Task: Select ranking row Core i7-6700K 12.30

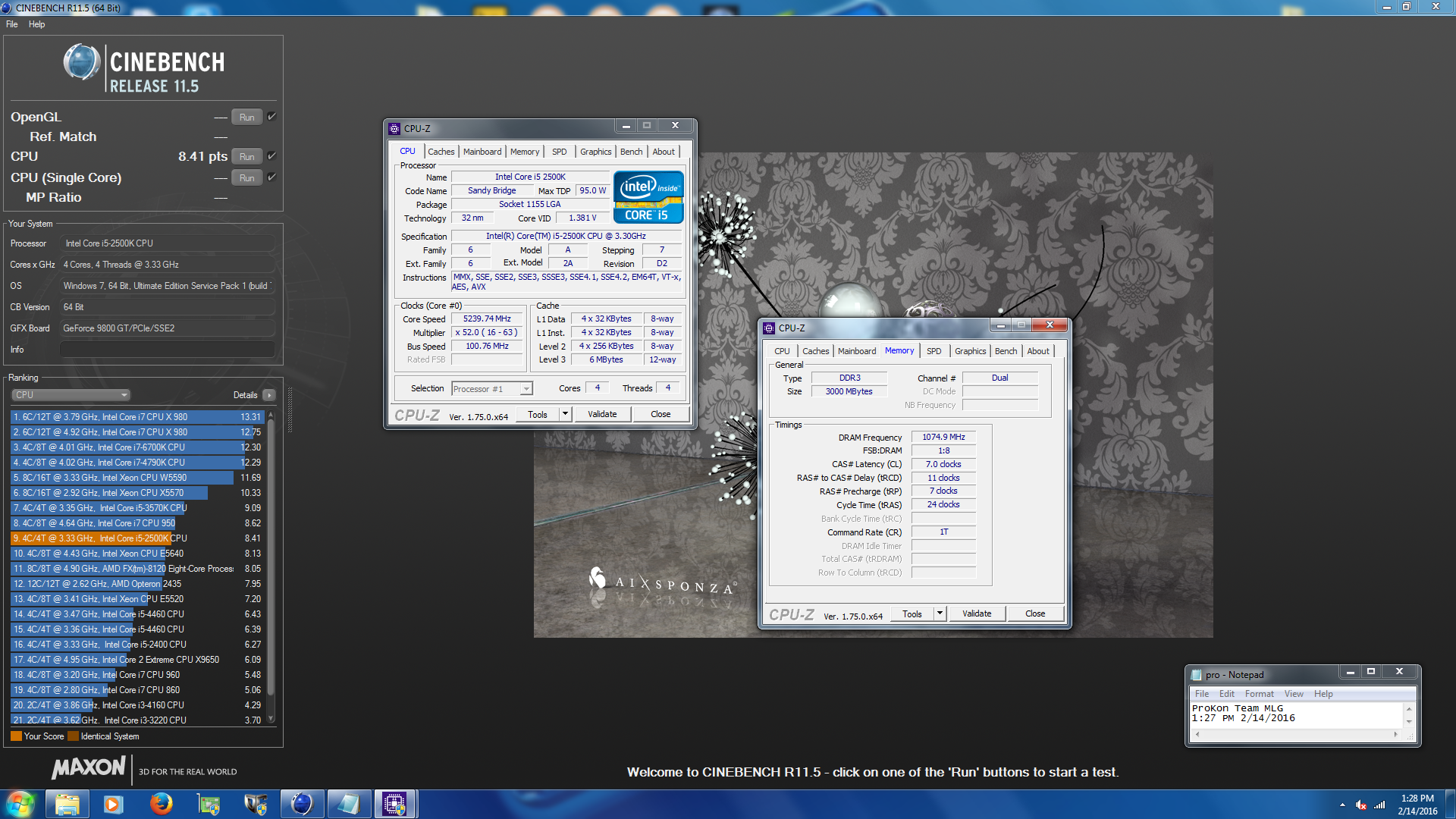Action: pyautogui.click(x=137, y=447)
